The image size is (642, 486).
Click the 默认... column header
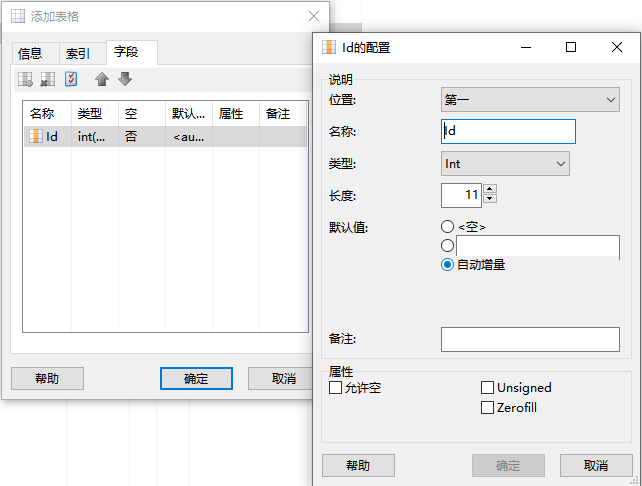click(189, 113)
